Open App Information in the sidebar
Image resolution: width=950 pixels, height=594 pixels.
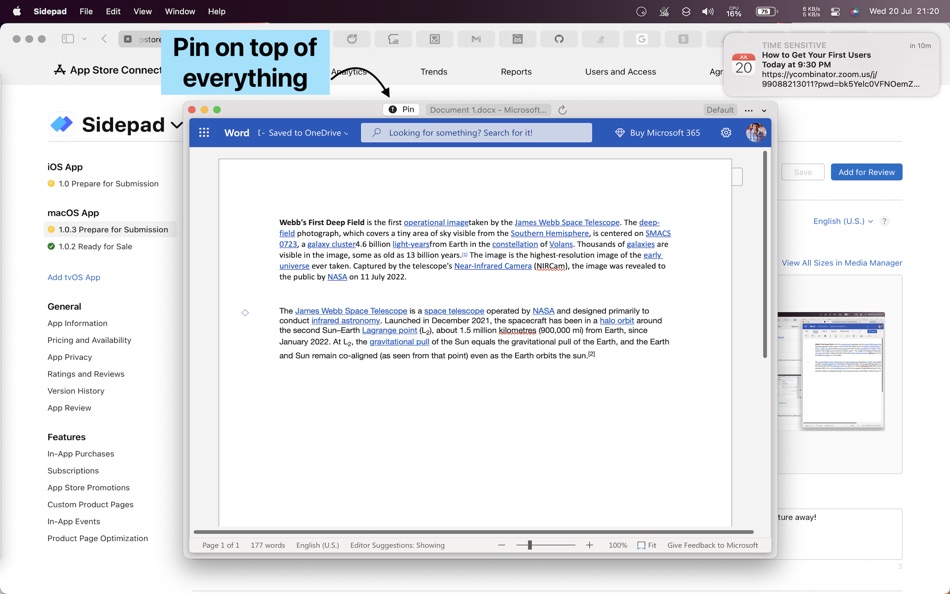pyautogui.click(x=78, y=323)
